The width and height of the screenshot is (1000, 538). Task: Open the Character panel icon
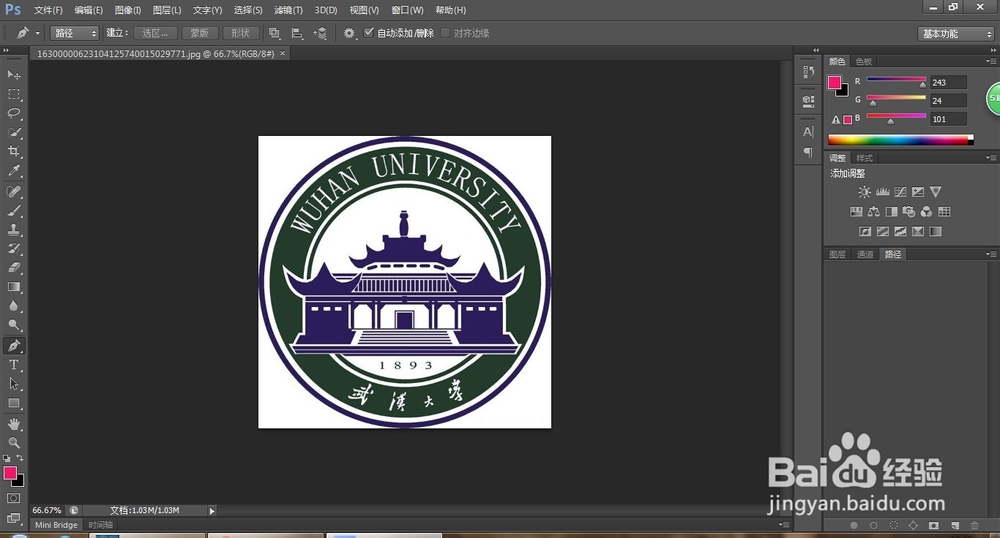coord(808,132)
